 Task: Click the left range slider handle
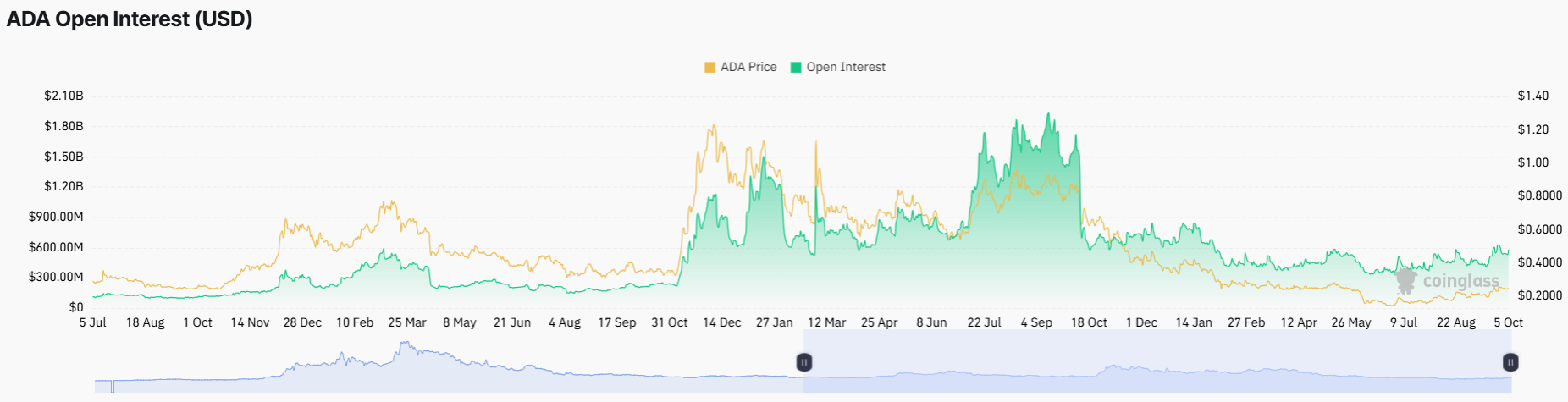(x=804, y=362)
